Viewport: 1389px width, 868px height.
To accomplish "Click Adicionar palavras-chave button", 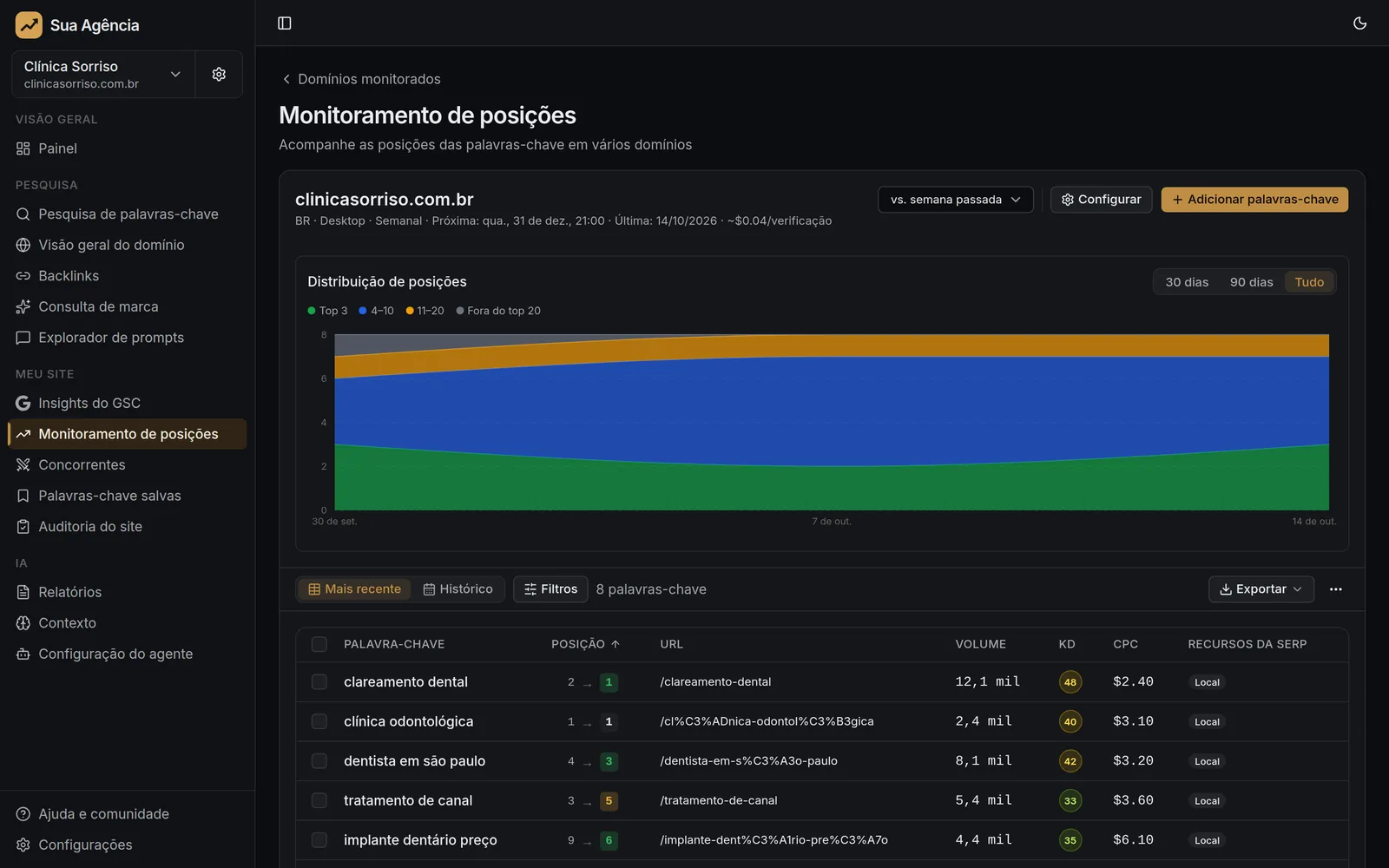I will (x=1254, y=200).
